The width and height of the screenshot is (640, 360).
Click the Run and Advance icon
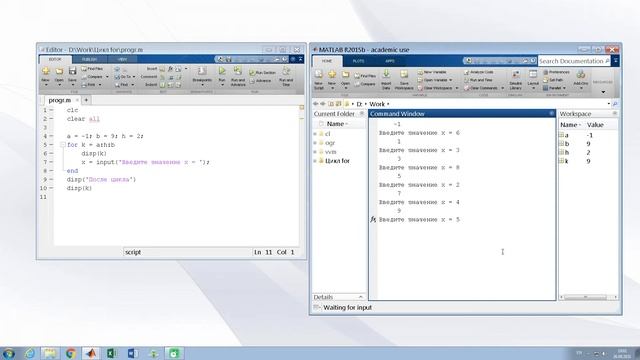238,71
